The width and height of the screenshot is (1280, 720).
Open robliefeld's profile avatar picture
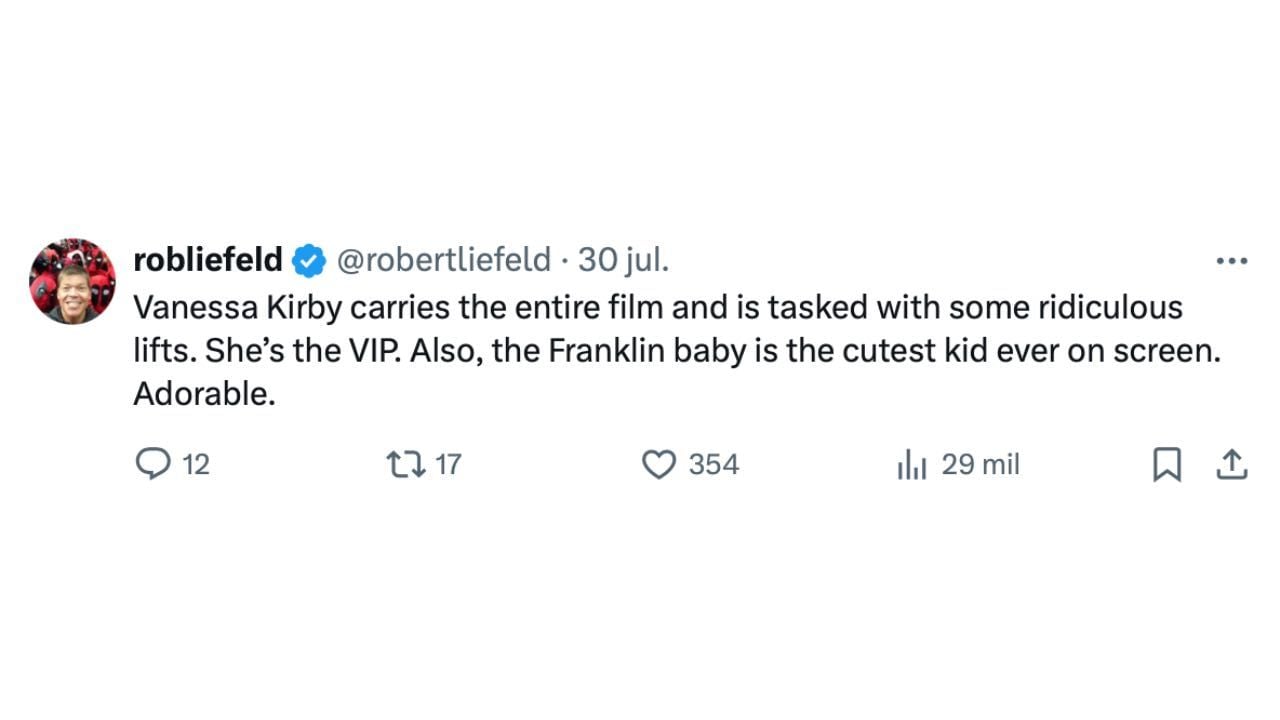point(73,281)
